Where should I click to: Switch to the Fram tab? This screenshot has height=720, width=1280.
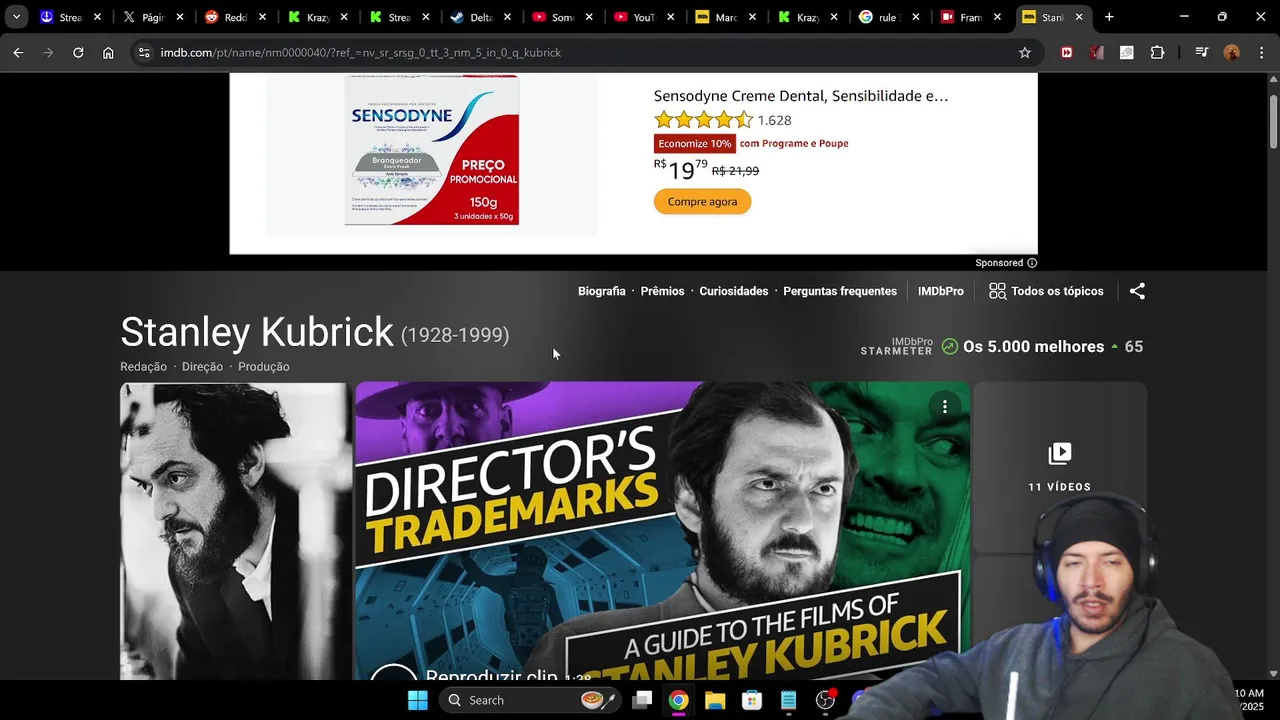point(972,17)
